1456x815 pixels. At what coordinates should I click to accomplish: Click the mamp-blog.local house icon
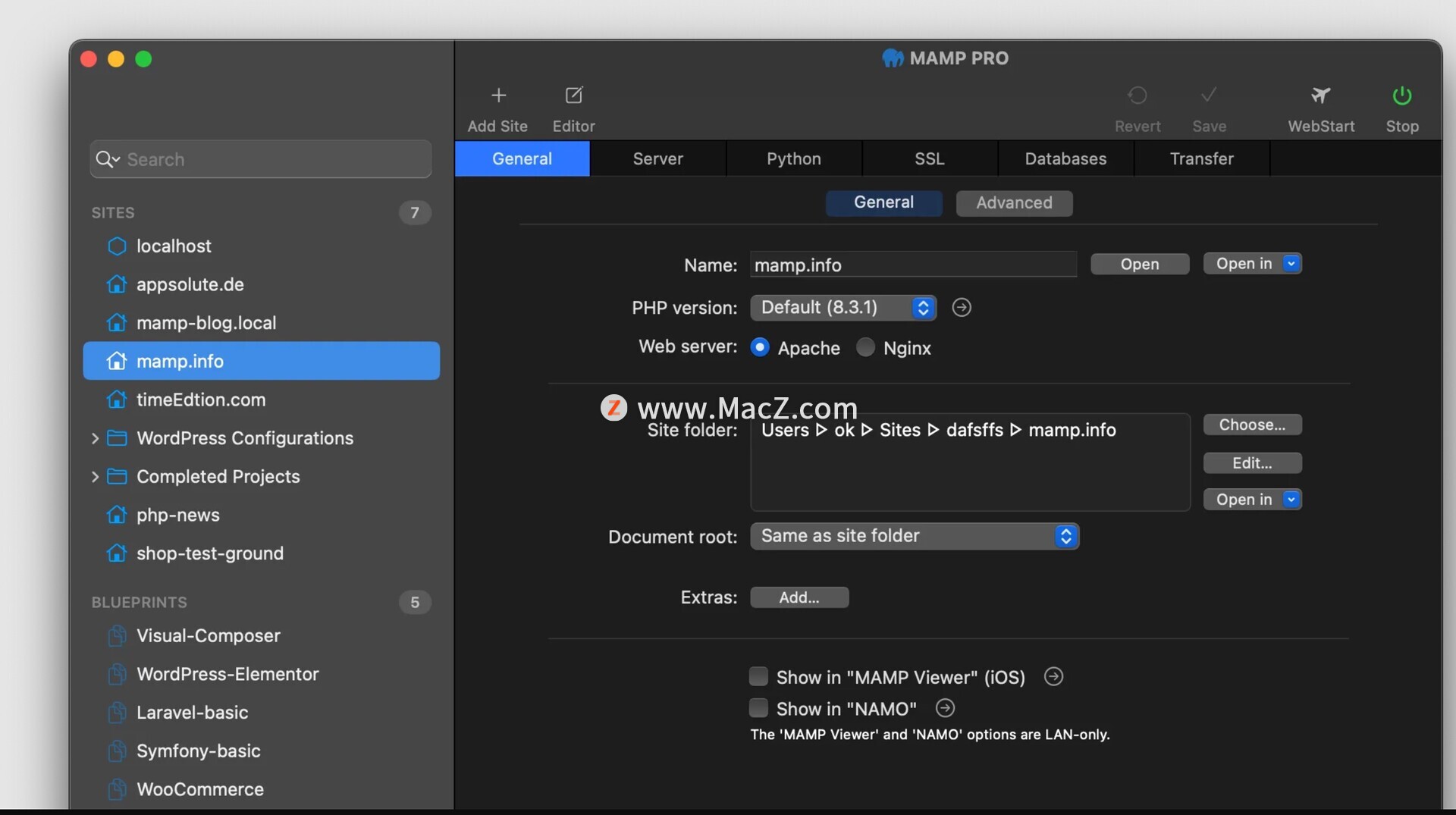click(x=117, y=323)
